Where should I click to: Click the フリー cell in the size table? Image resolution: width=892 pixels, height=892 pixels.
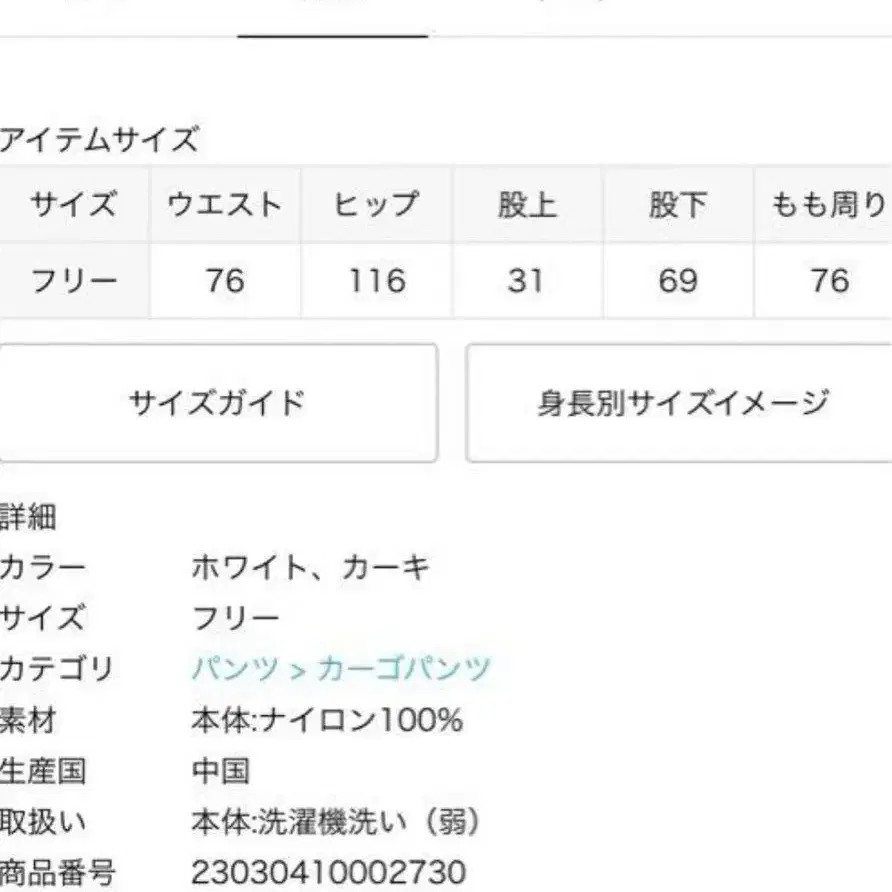74,281
